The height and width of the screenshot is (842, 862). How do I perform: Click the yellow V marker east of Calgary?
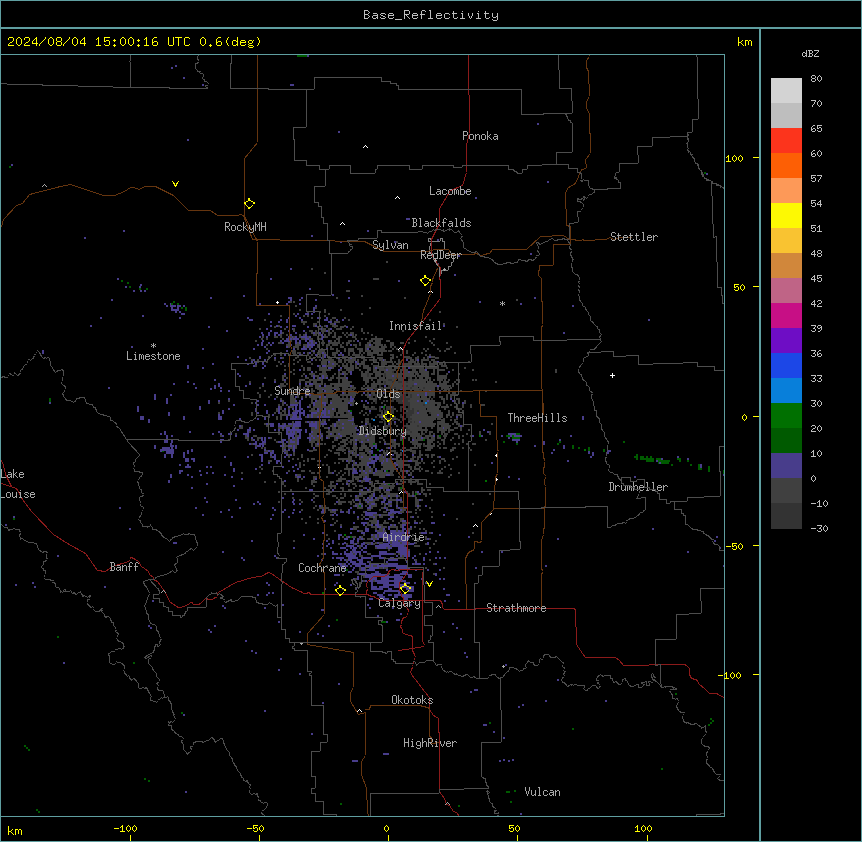(x=429, y=584)
